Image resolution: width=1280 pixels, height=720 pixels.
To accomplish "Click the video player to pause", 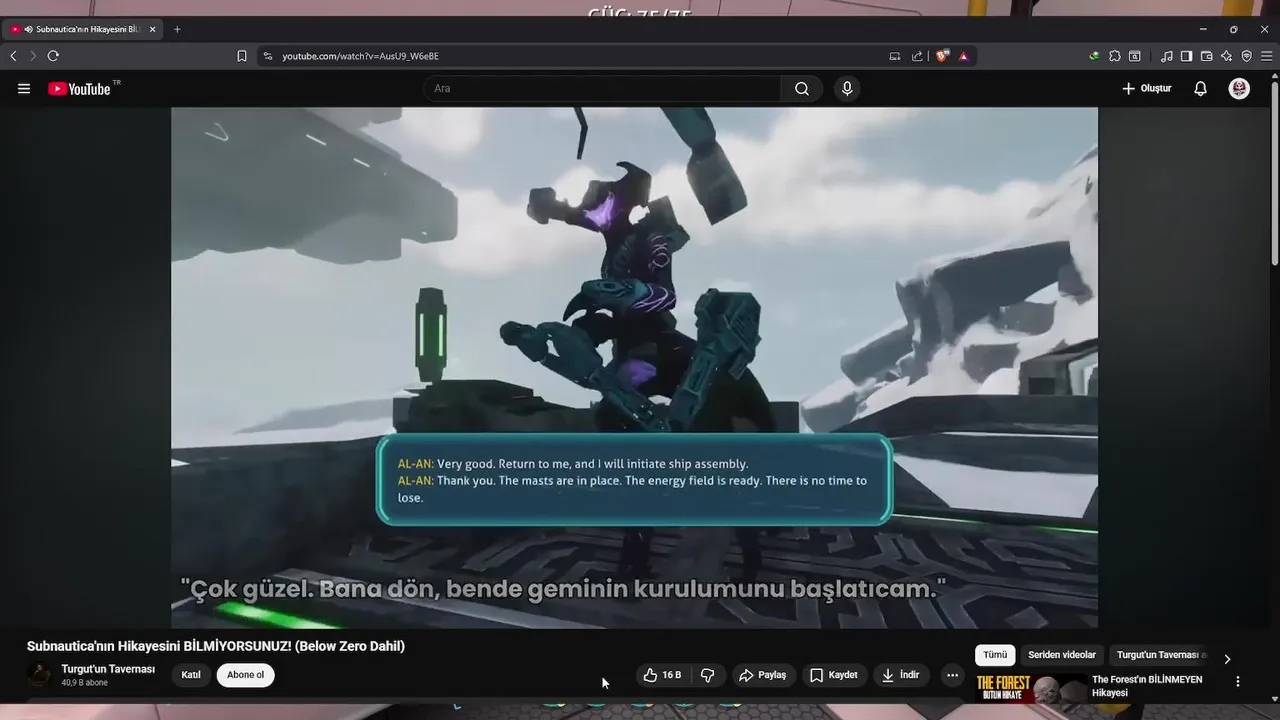I will (x=634, y=367).
